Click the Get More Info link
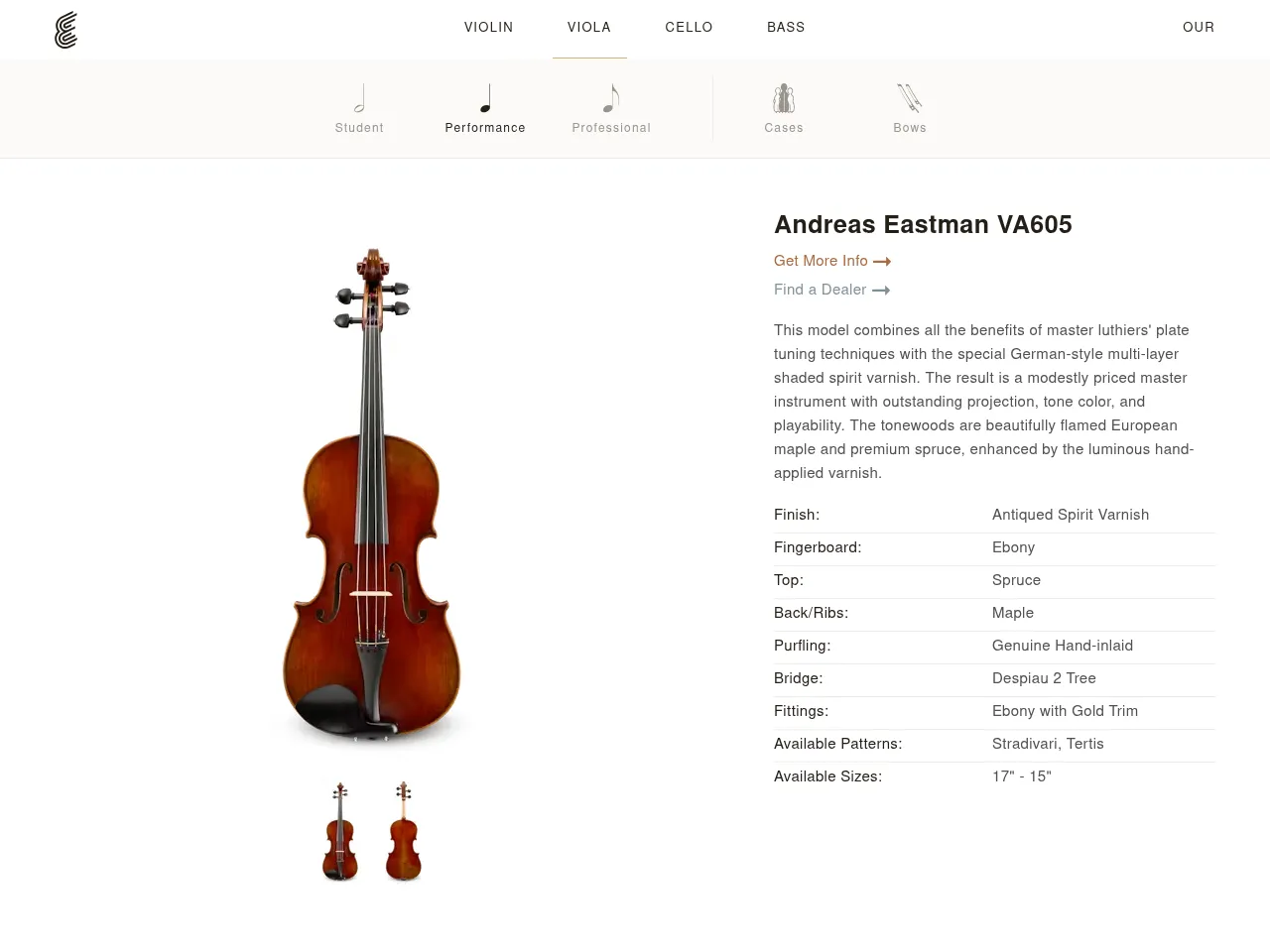Image resolution: width=1270 pixels, height=952 pixels. click(x=821, y=262)
